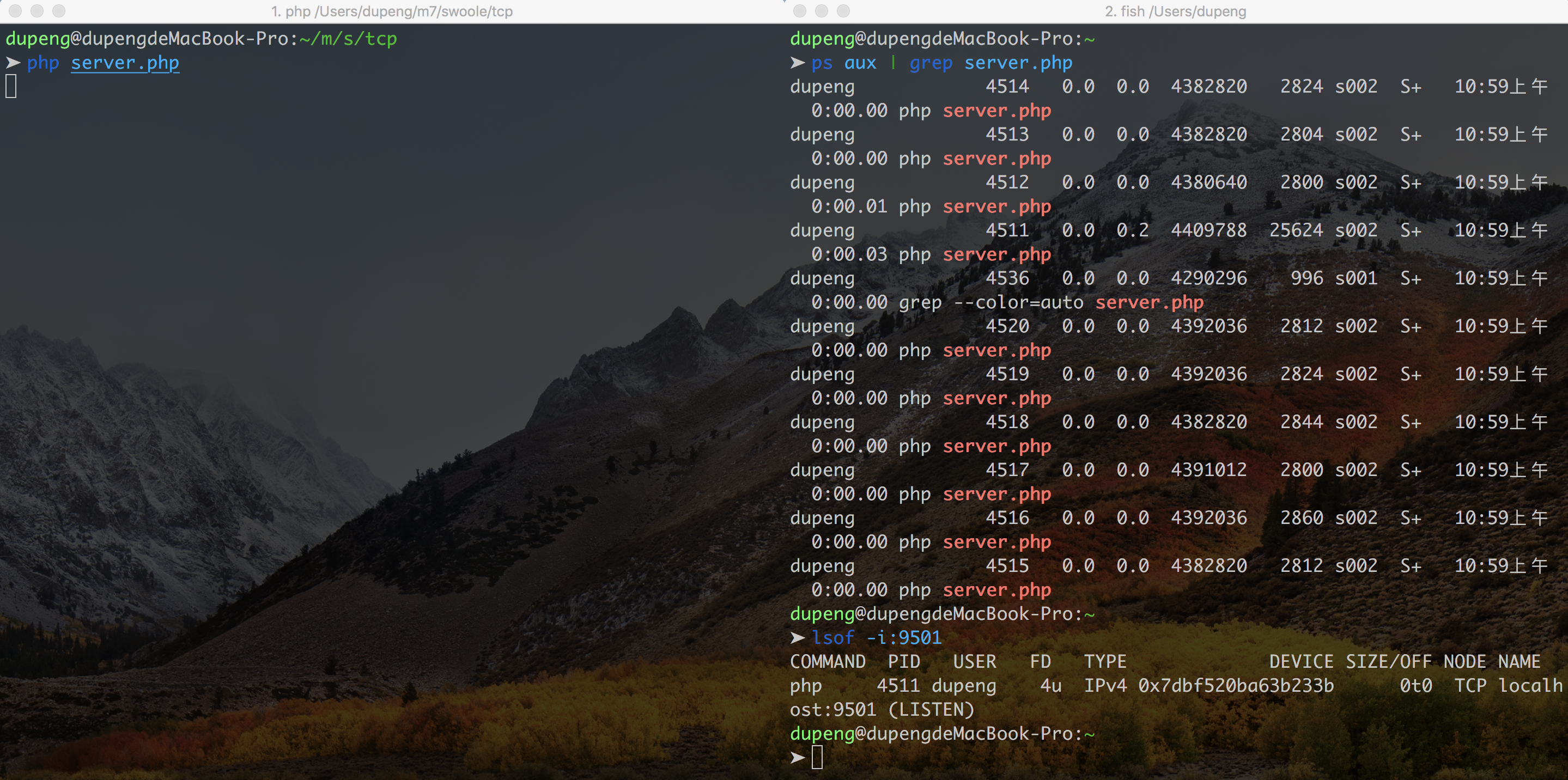Image resolution: width=1568 pixels, height=780 pixels.
Task: Click PID 4514 in process list
Action: coord(1007,87)
